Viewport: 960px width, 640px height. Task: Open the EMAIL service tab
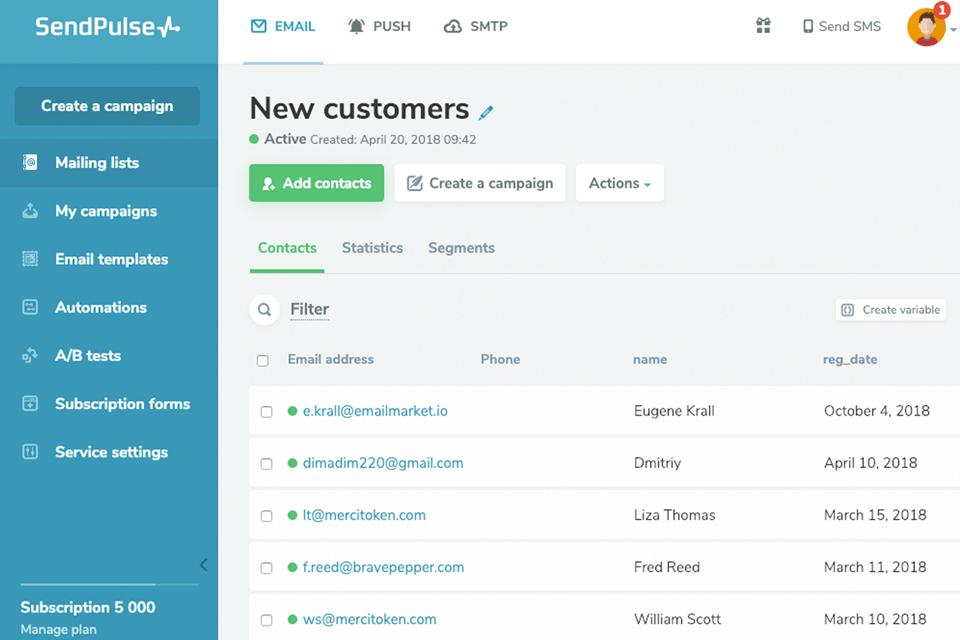click(x=283, y=26)
